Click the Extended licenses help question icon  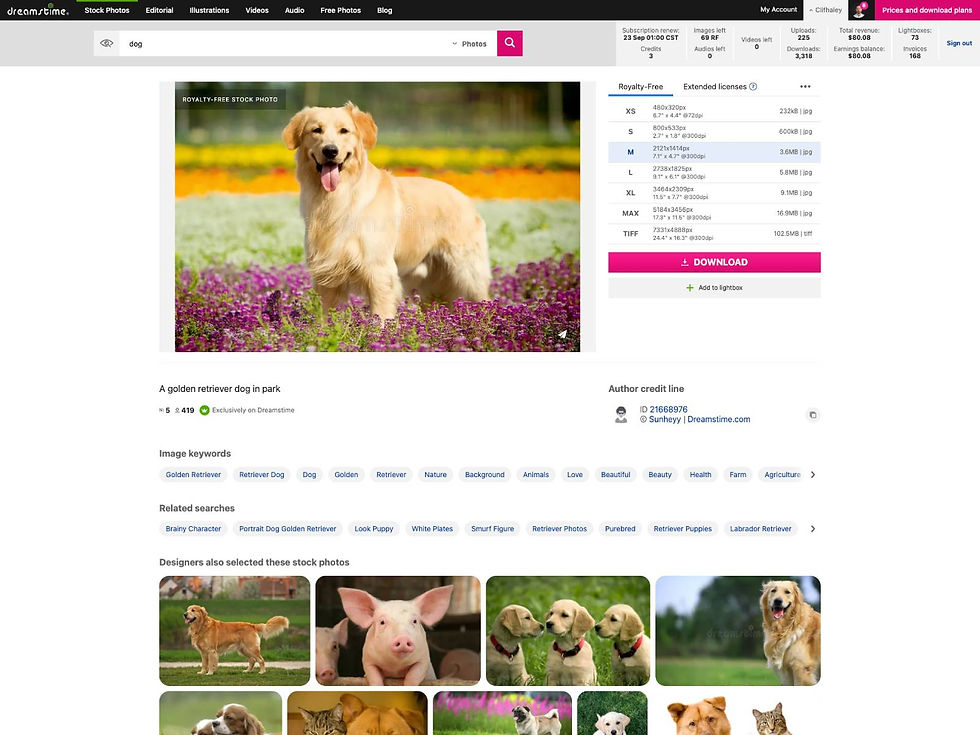753,86
